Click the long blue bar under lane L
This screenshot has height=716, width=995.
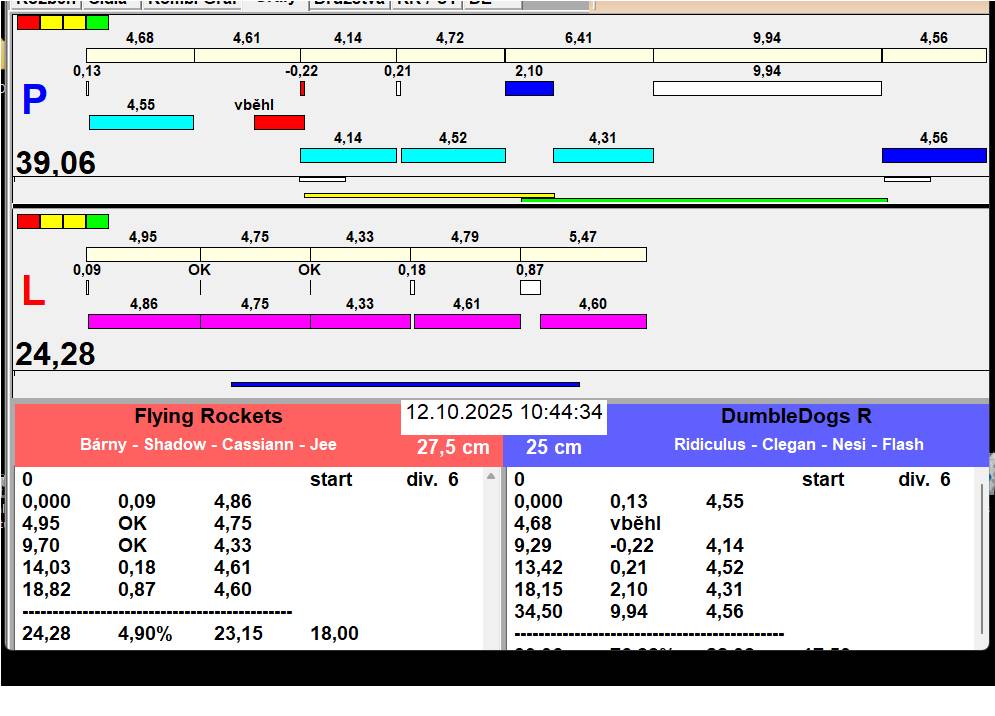click(405, 384)
